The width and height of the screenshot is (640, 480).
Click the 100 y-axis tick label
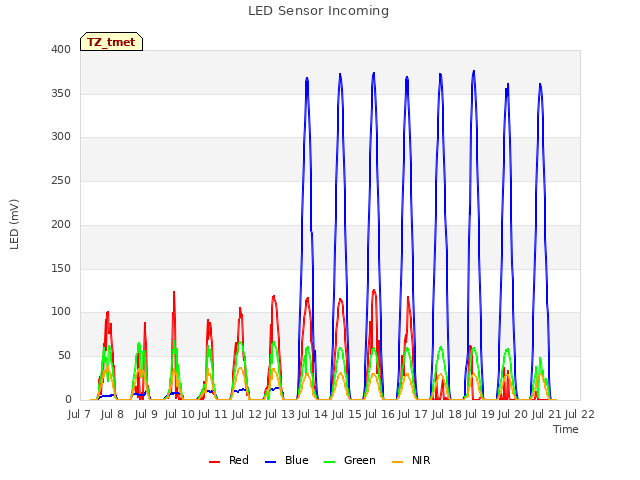pyautogui.click(x=61, y=312)
